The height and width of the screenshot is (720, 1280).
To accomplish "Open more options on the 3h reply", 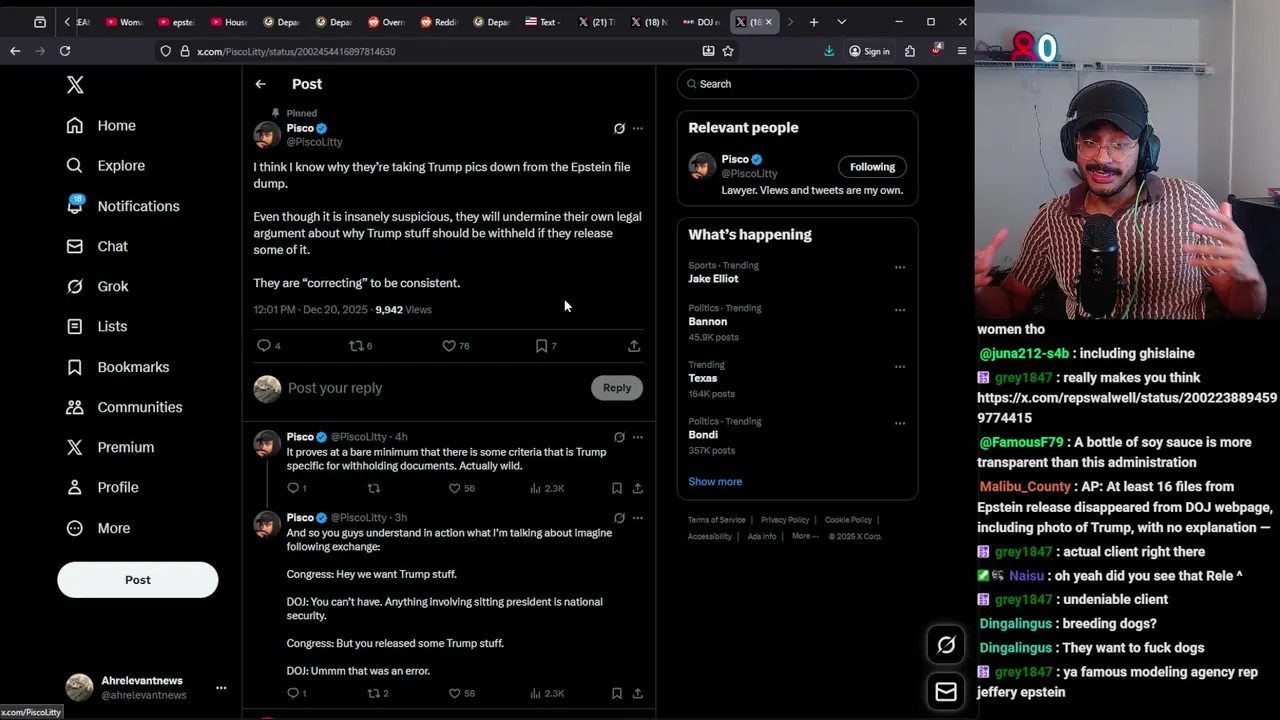I will click(638, 518).
